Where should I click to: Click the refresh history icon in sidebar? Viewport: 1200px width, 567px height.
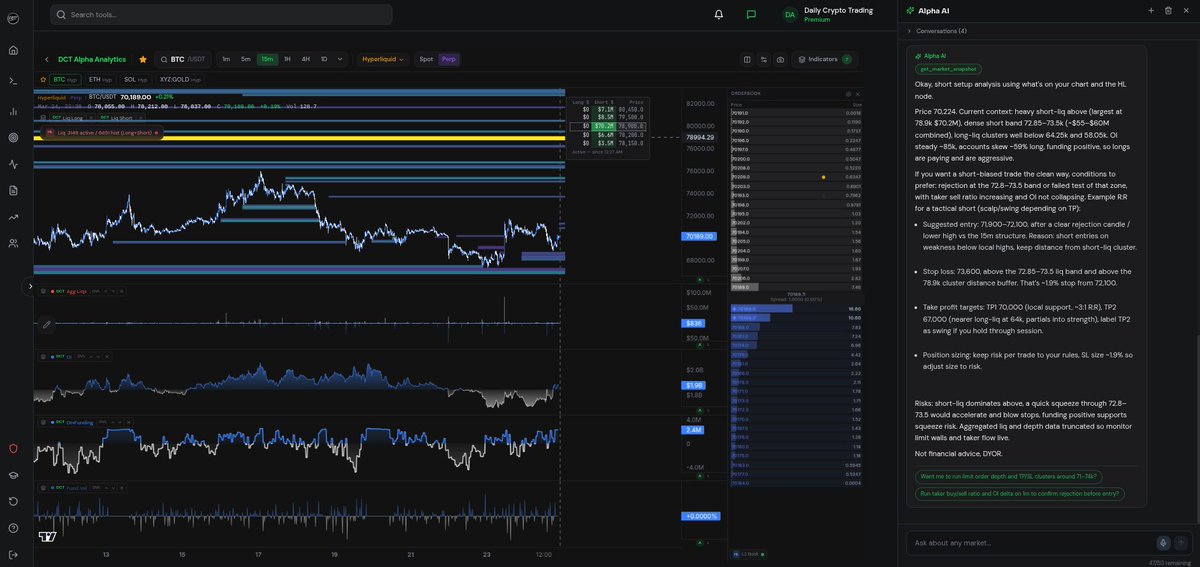13,501
